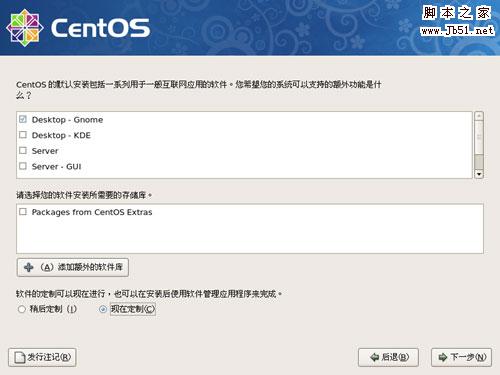500x375 pixels.
Task: Click the (A) 添加额外的软件库 button
Action: tap(73, 267)
